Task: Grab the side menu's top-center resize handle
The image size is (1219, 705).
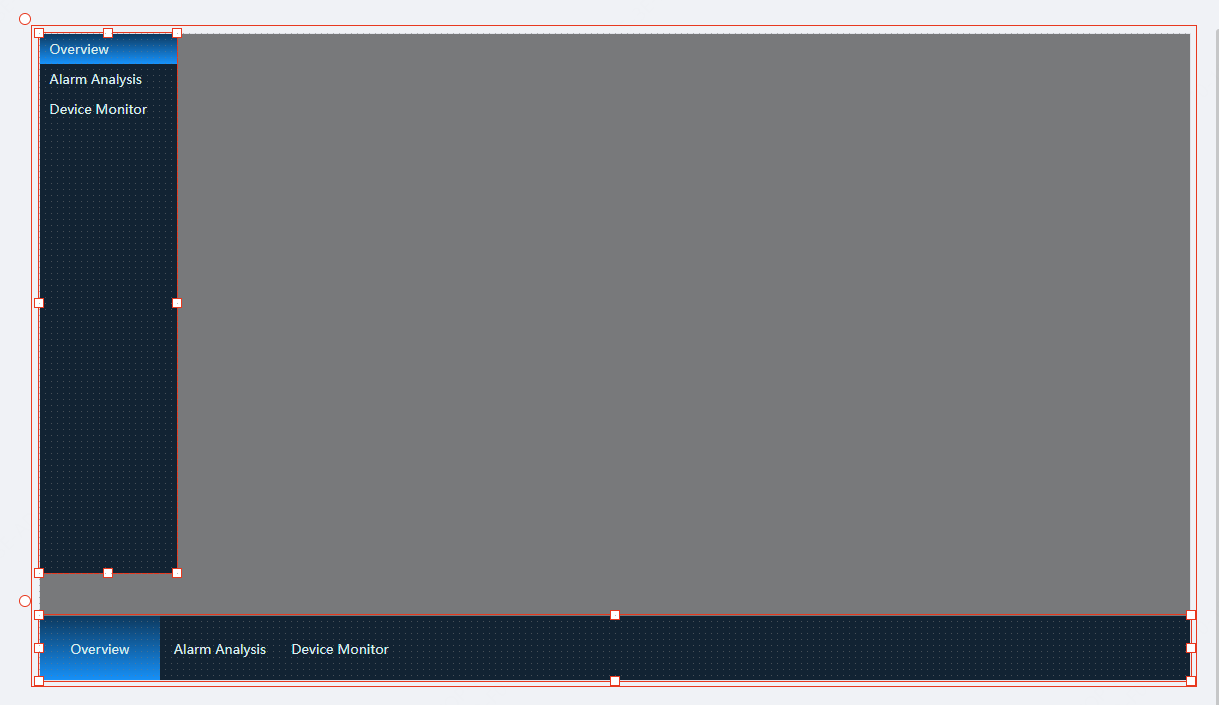Action: 108,33
